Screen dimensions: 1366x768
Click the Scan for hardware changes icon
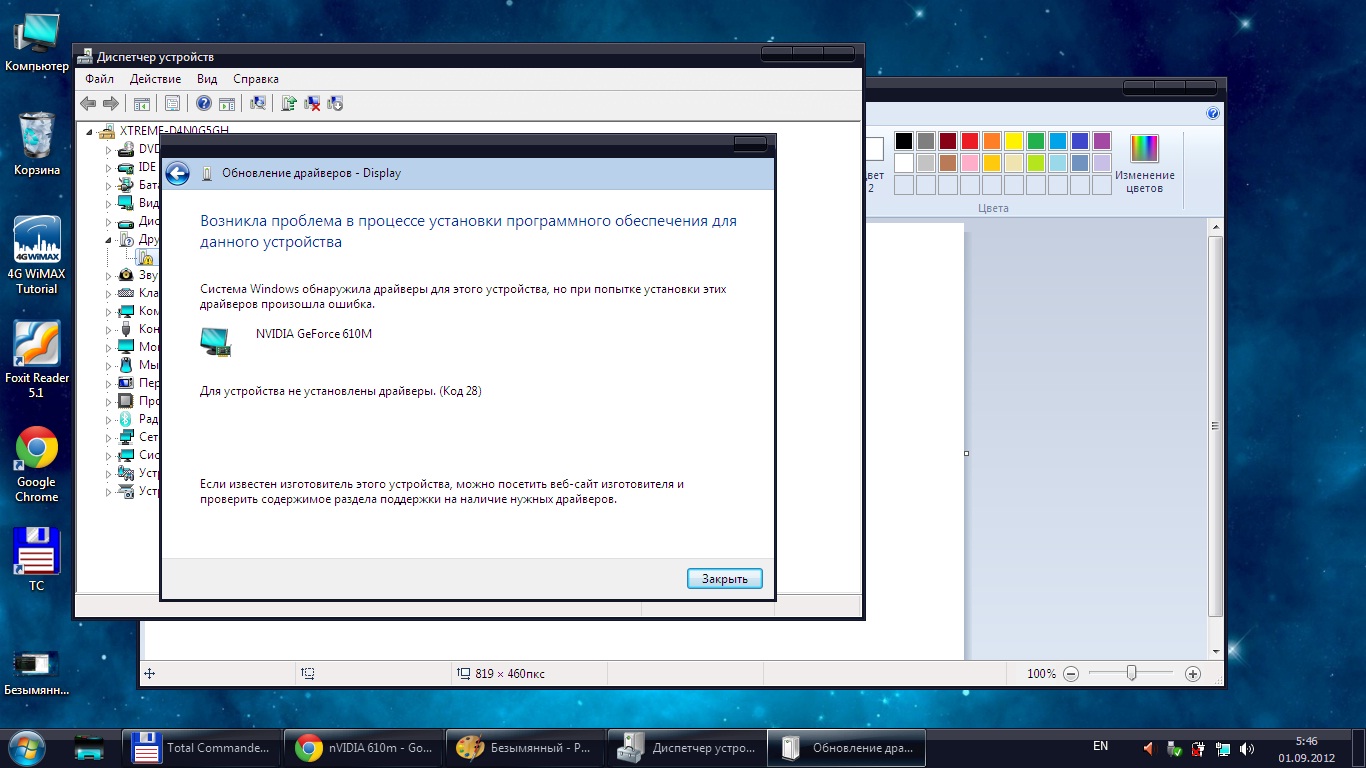[258, 103]
